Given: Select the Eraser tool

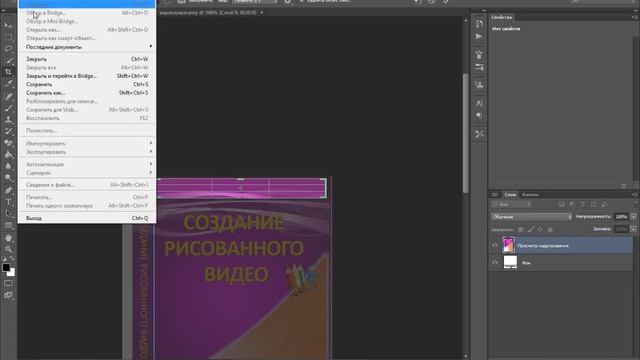Looking at the screenshot, I should [x=8, y=143].
